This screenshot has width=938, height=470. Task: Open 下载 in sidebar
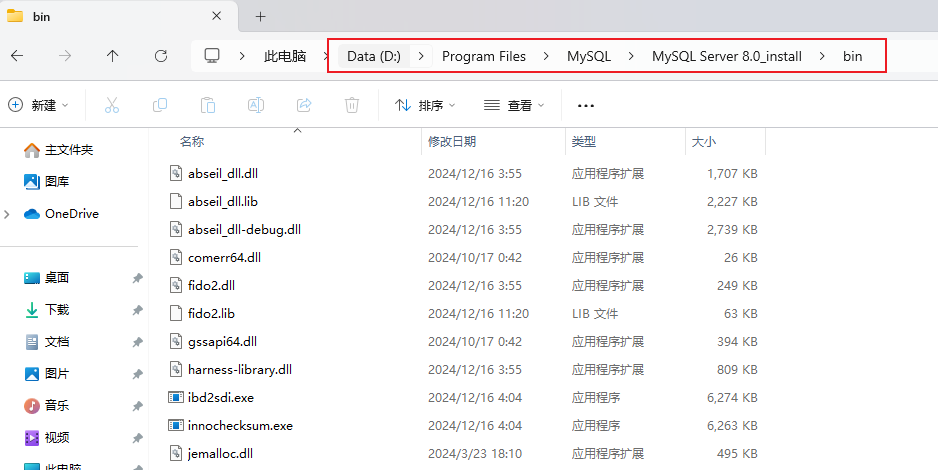pyautogui.click(x=46, y=309)
